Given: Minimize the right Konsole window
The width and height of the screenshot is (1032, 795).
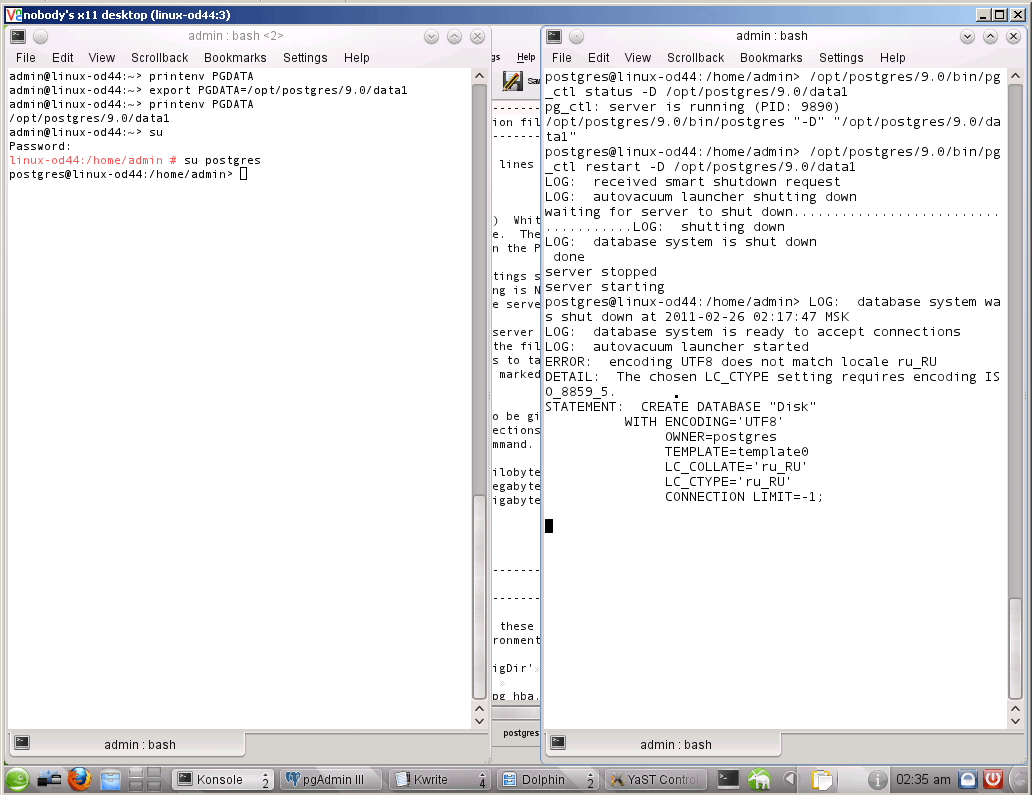Looking at the screenshot, I should point(967,37).
